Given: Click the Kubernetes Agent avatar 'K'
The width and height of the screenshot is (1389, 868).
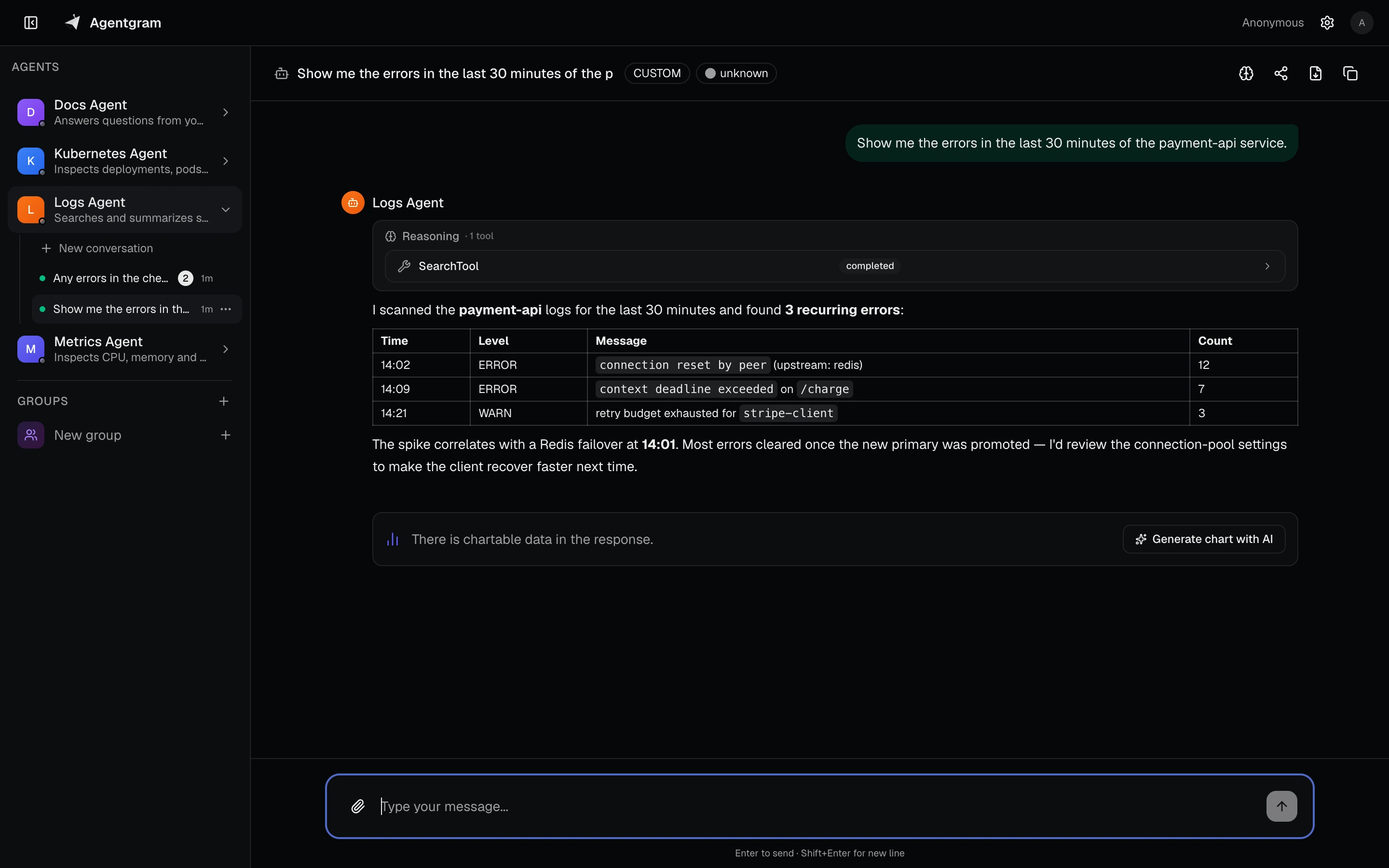Looking at the screenshot, I should click(x=31, y=161).
